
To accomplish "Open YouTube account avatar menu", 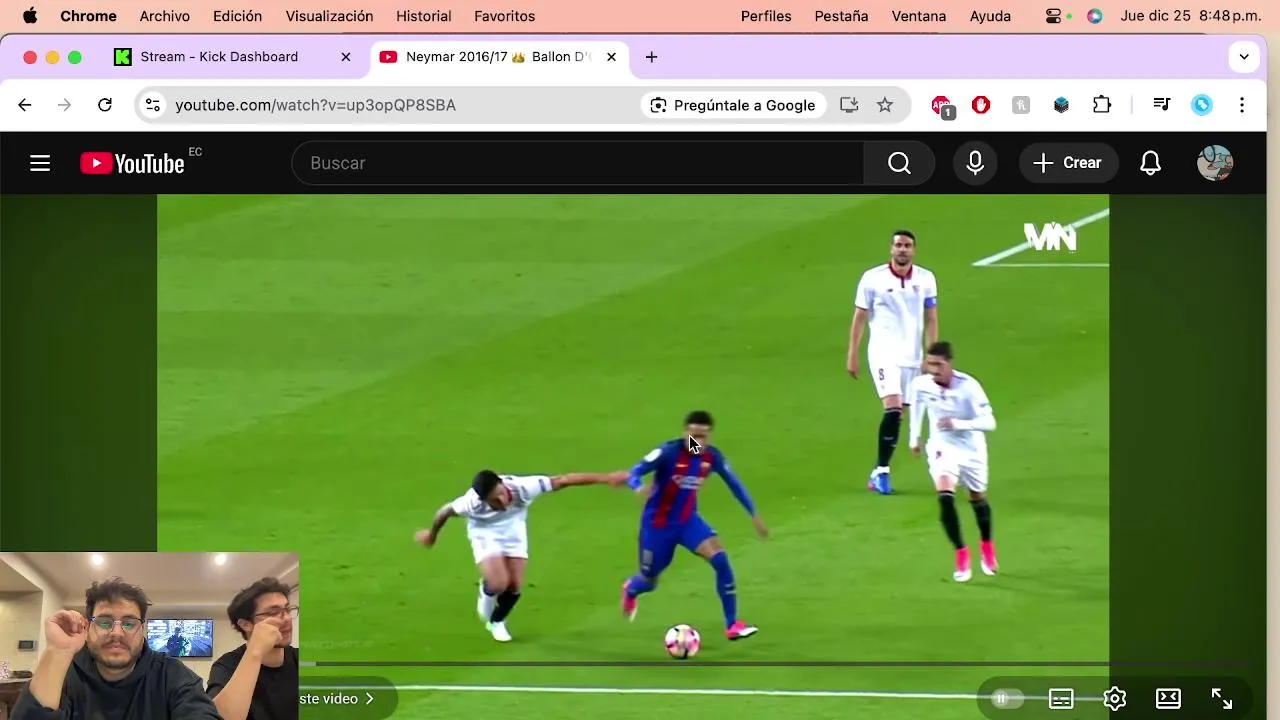I will 1215,163.
